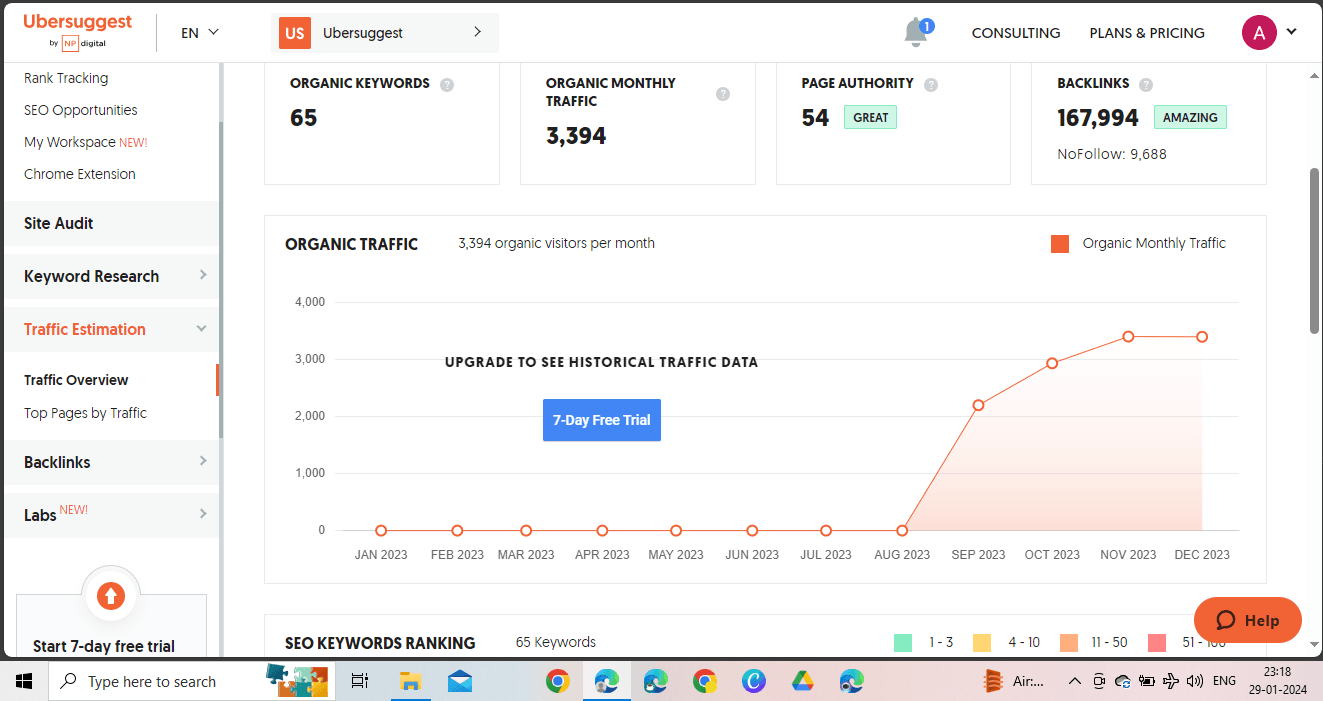Click the sidebar scrollbar

(x=220, y=280)
